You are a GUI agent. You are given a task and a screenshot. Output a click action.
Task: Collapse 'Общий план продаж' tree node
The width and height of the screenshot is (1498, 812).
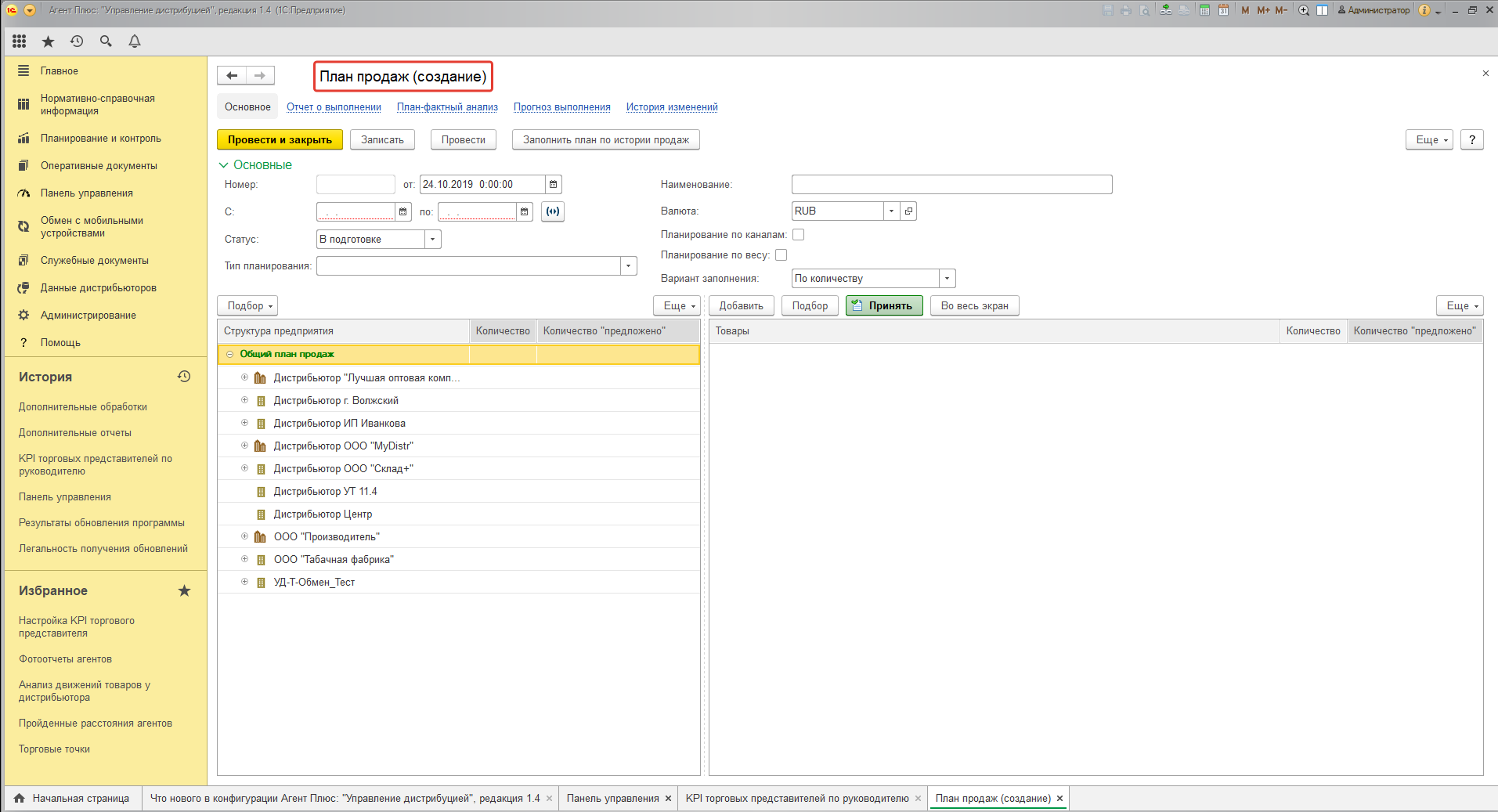coord(230,355)
